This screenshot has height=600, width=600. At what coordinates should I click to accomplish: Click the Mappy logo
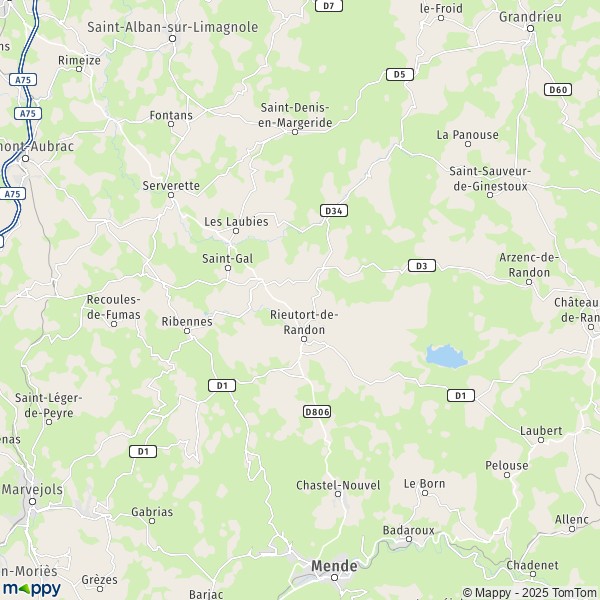[x=32, y=589]
